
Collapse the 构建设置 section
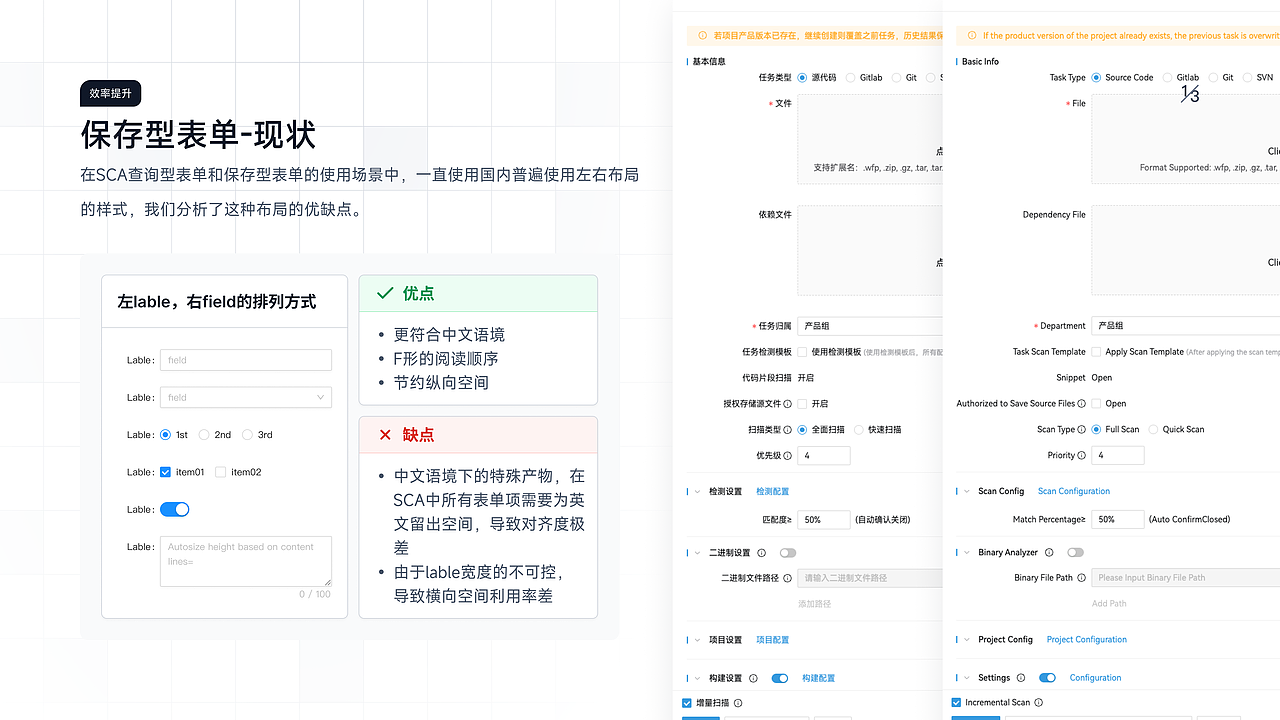click(697, 678)
